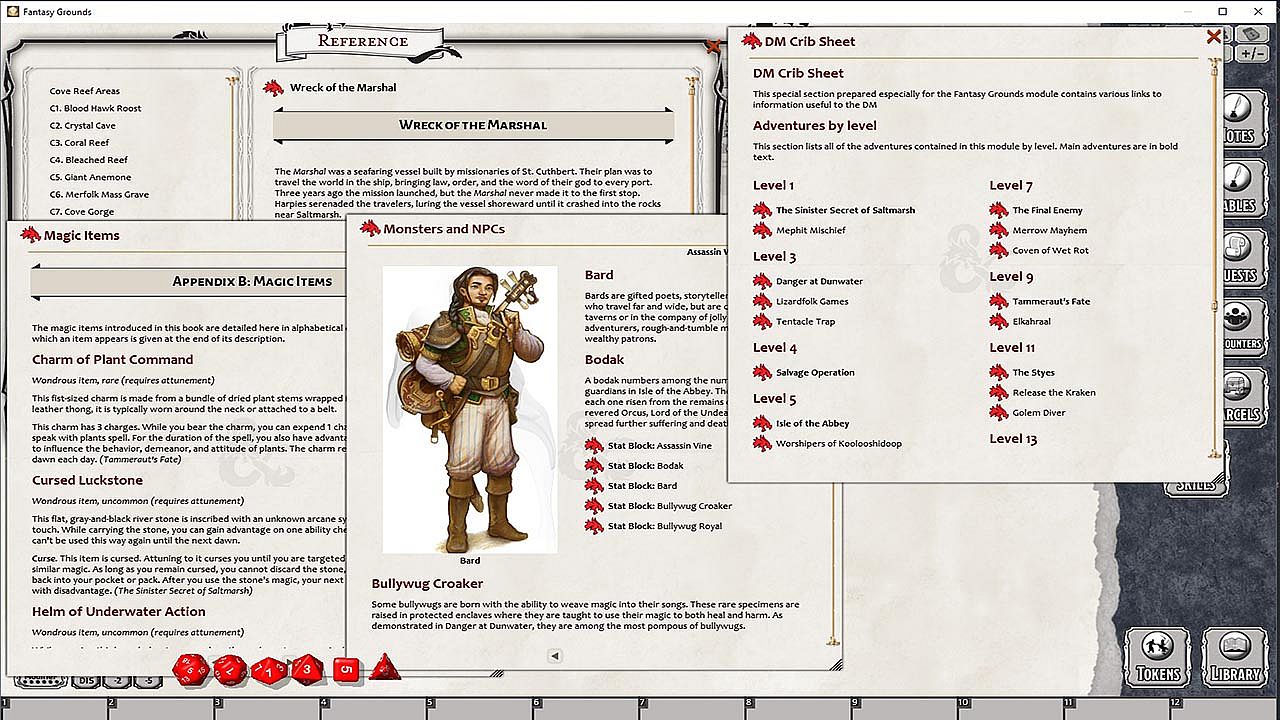
Task: Select Cove Reef Areas in Reference list
Action: click(85, 91)
